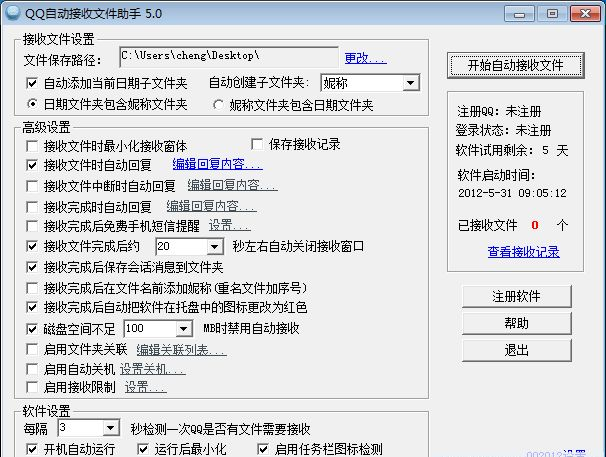The height and width of the screenshot is (457, 606).
Task: Enable 接收完成时自动回复 checkbox
Action: (32, 207)
